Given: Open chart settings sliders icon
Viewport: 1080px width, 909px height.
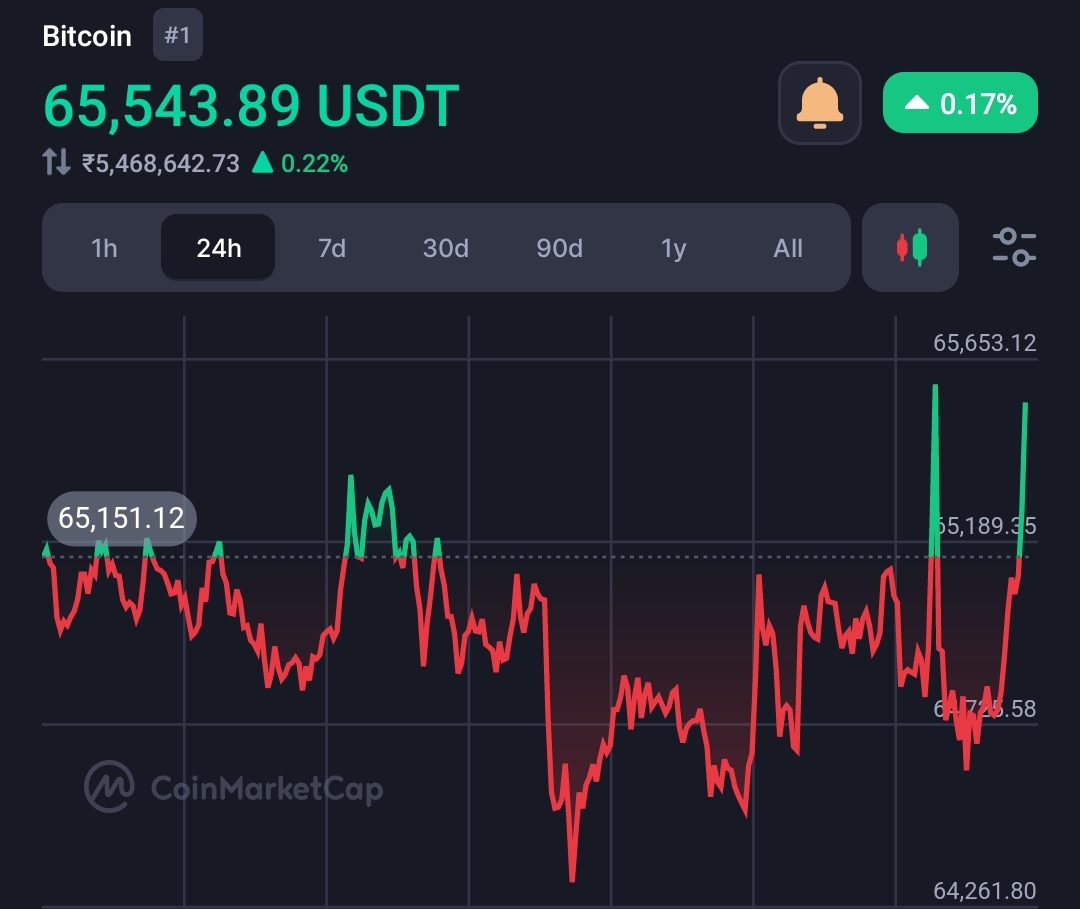Looking at the screenshot, I should point(1014,247).
